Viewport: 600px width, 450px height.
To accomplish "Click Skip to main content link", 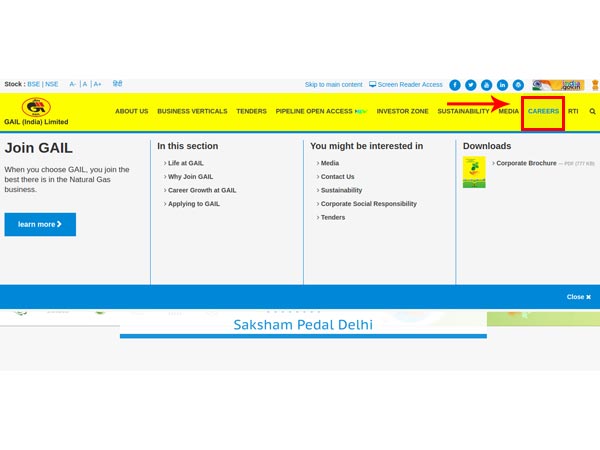I will [x=334, y=85].
